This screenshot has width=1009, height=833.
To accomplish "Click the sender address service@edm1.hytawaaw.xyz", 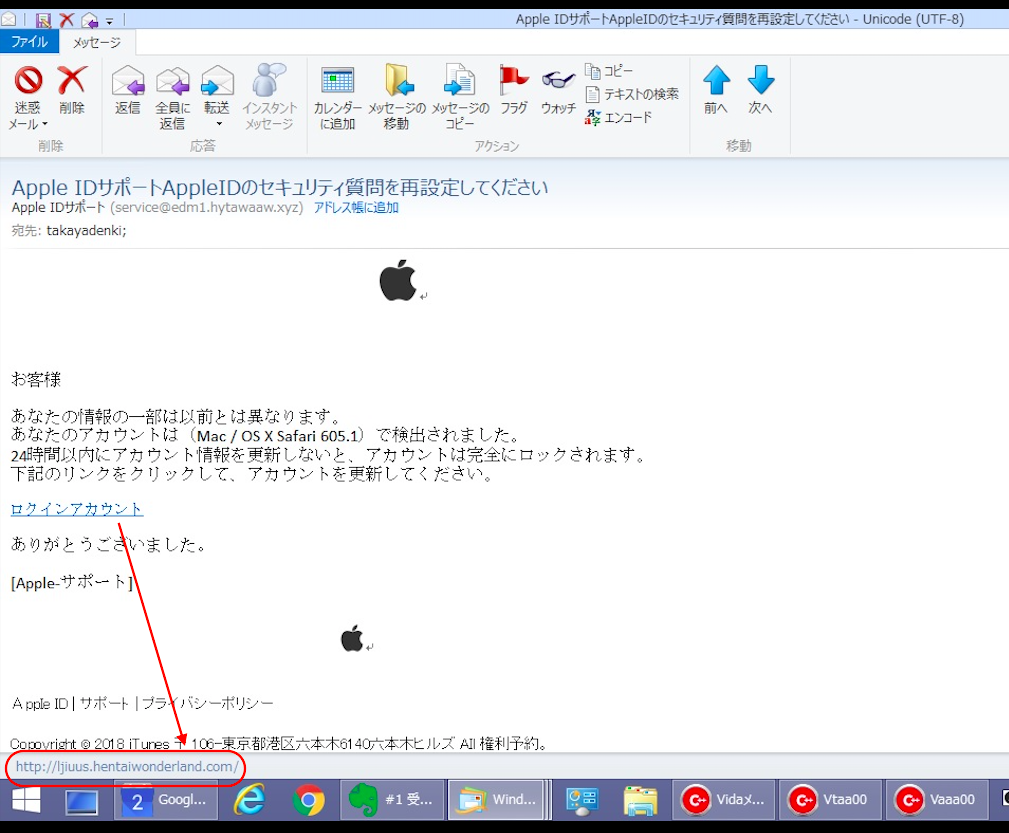I will [x=207, y=207].
